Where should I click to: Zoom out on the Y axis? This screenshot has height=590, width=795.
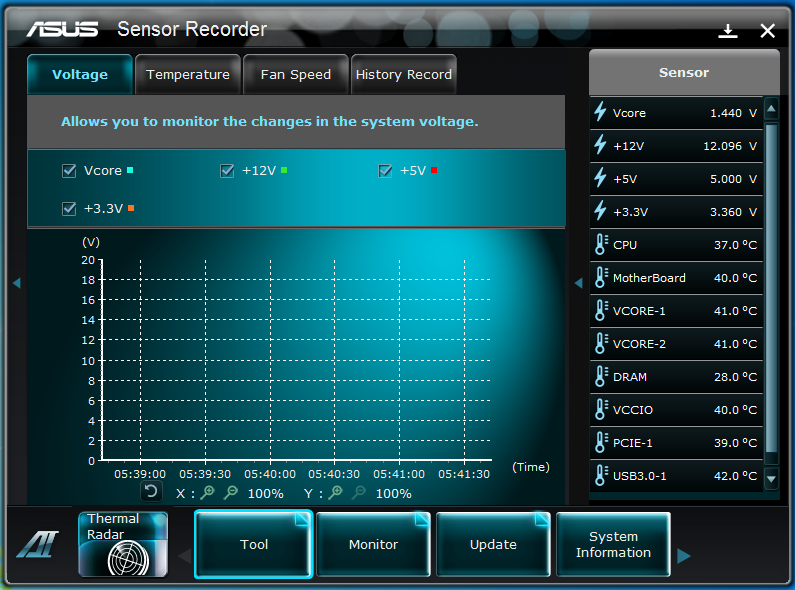[x=358, y=492]
